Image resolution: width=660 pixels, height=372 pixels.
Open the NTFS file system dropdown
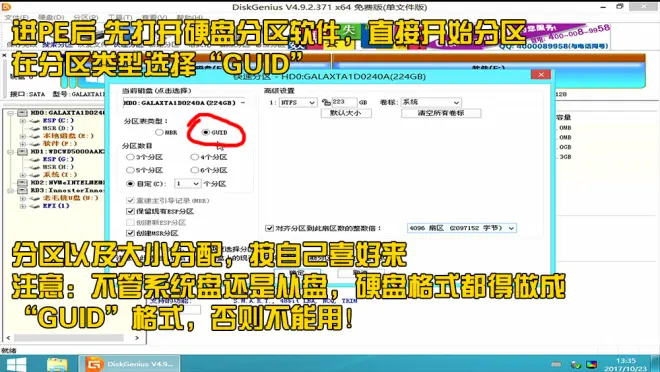pyautogui.click(x=298, y=102)
